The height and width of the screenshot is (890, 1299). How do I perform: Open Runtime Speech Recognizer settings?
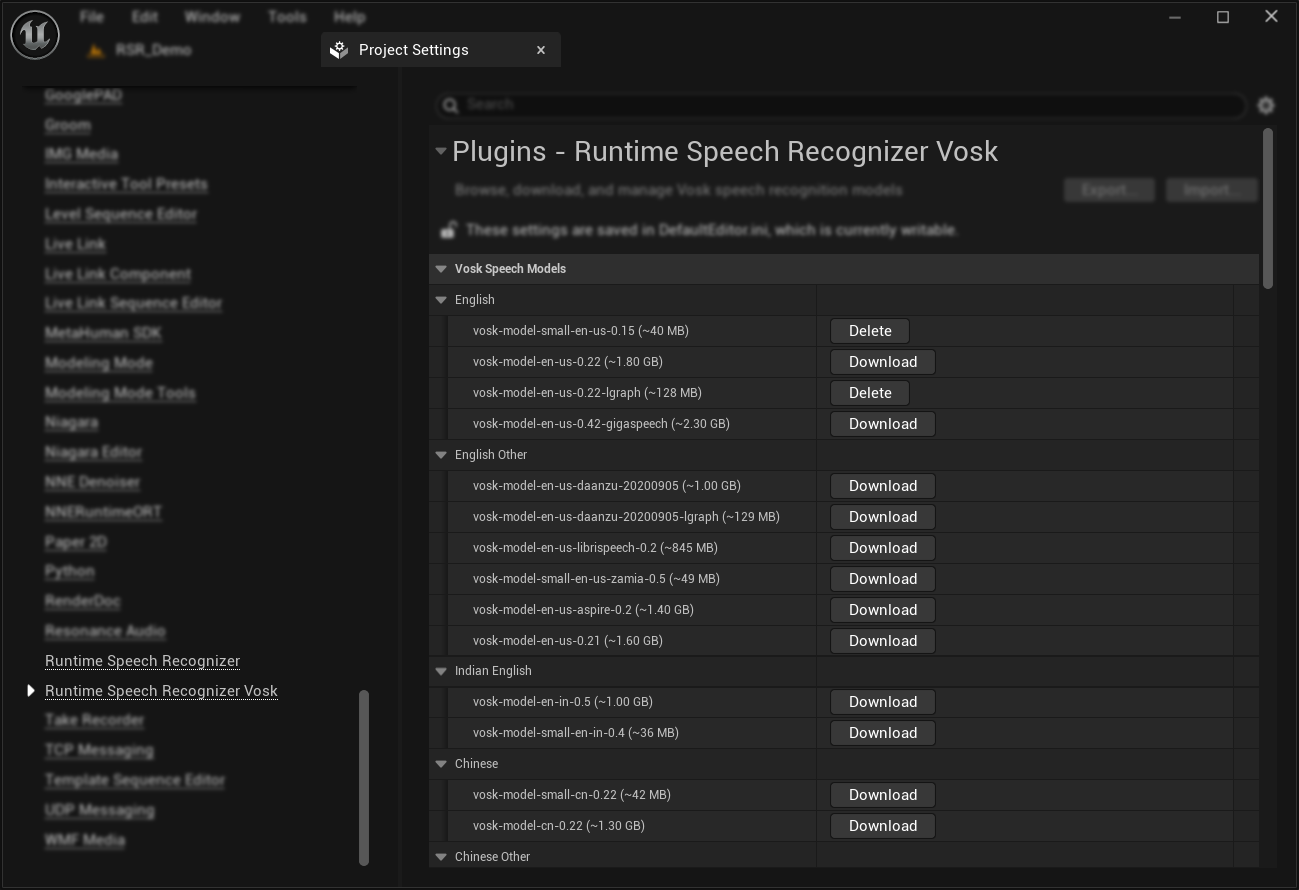coord(142,661)
